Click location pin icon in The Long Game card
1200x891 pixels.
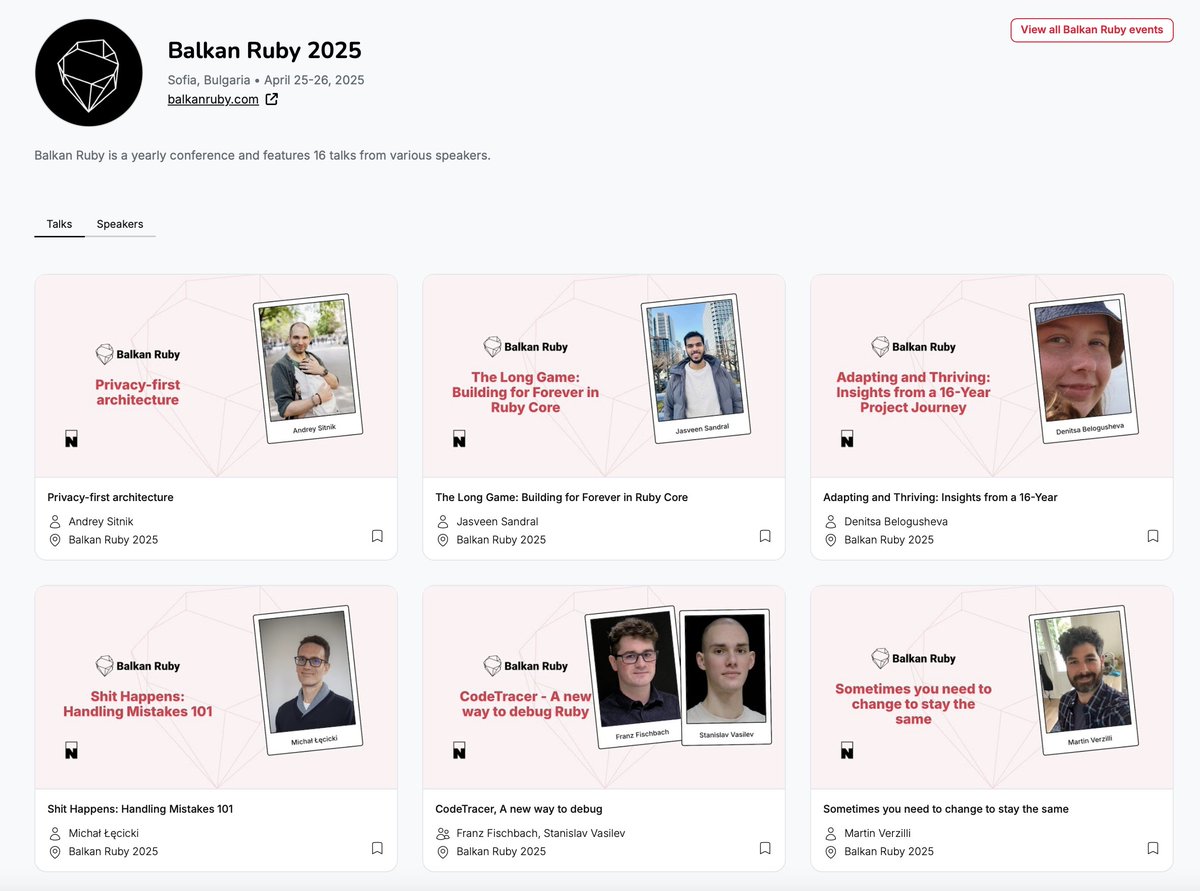coord(443,540)
